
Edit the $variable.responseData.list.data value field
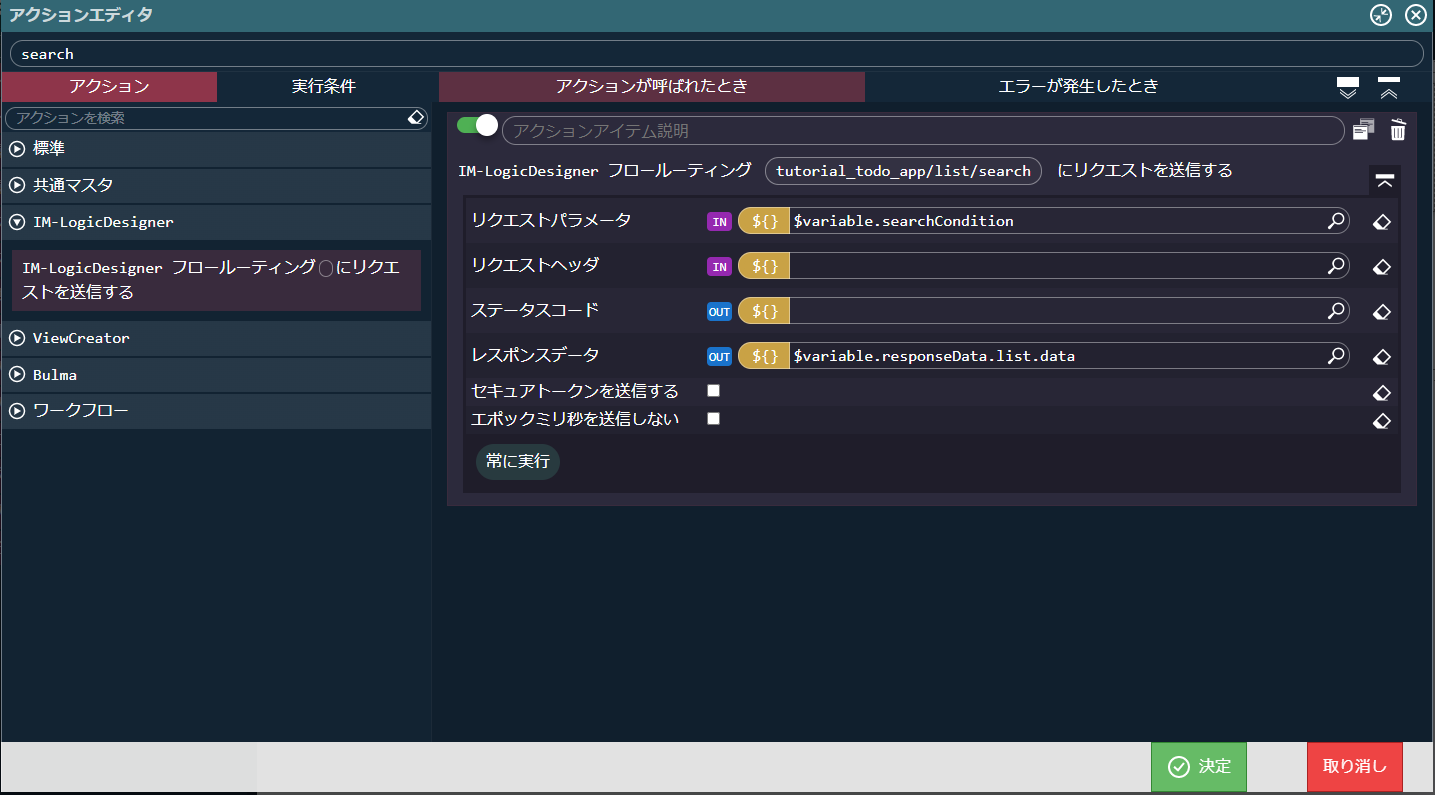(1057, 356)
